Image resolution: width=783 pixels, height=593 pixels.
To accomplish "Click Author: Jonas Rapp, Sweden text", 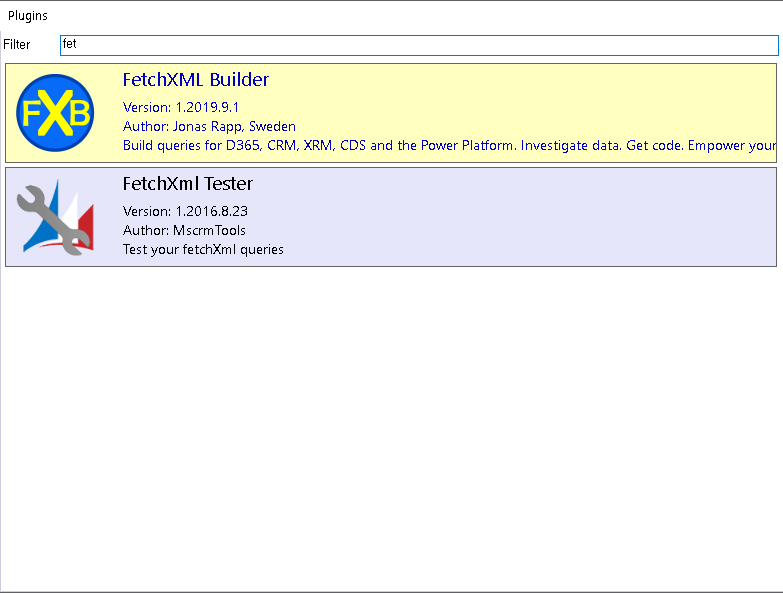I will 209,126.
